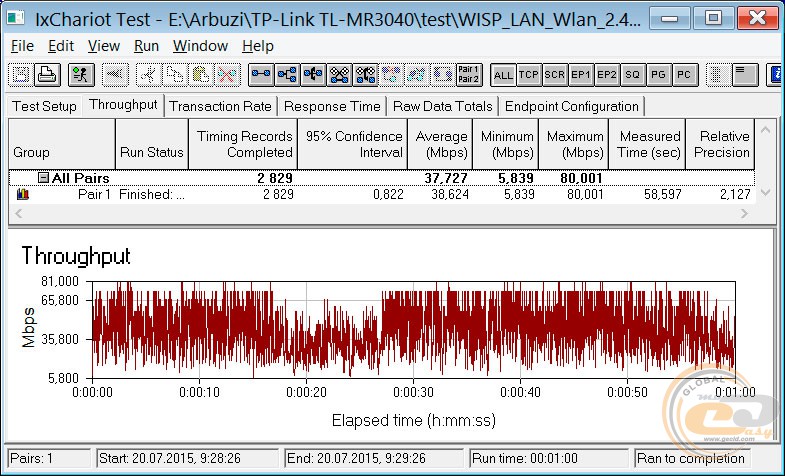Click the Pair 1 average value 38,624

tap(450, 194)
